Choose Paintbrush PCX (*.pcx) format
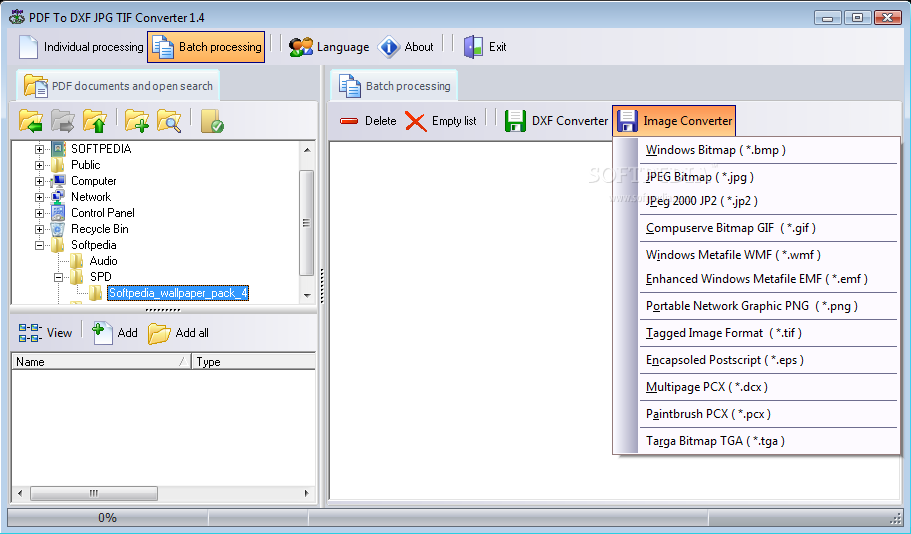This screenshot has height=534, width=911. click(x=768, y=414)
